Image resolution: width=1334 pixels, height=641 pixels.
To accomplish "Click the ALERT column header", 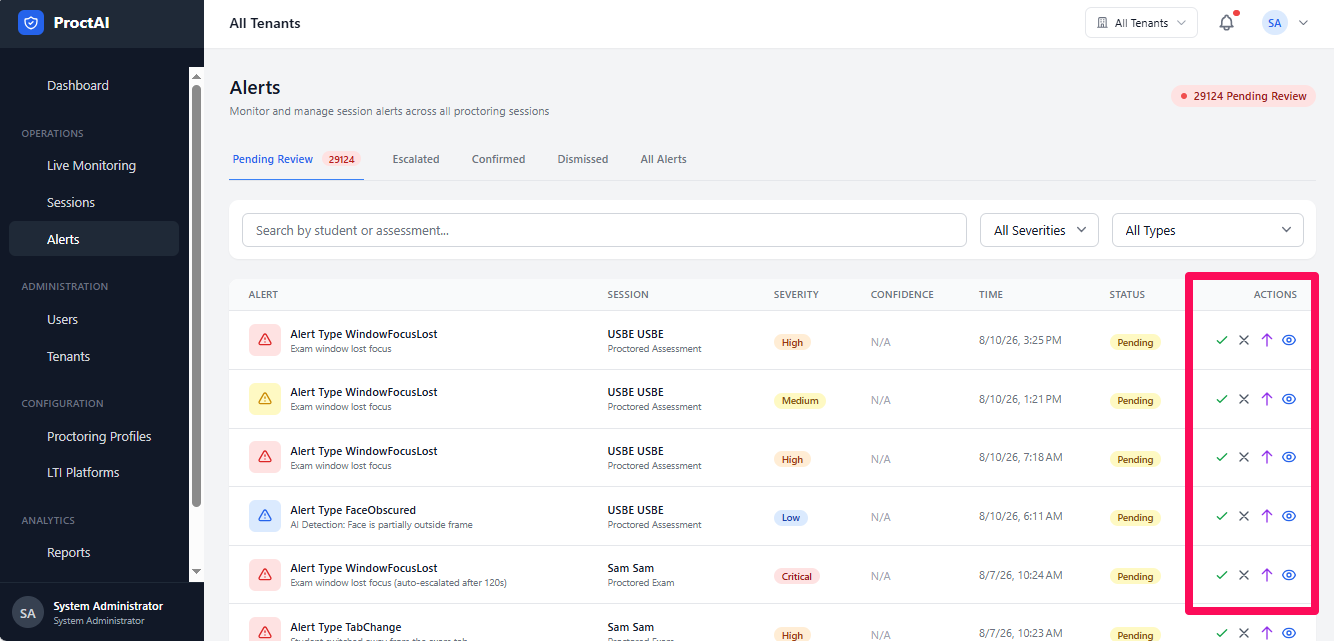I will (x=263, y=295).
